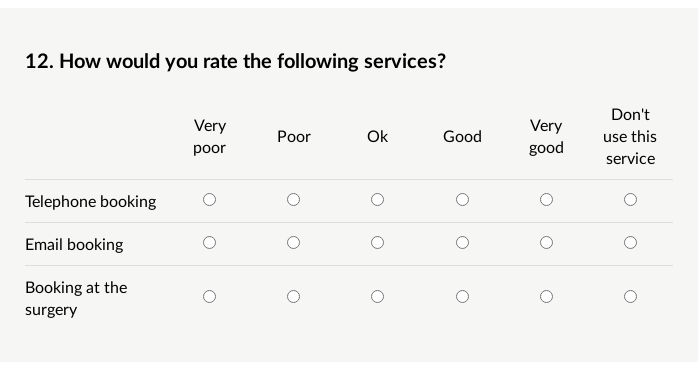
Task: Click the Telephone booking row label
Action: pos(90,202)
